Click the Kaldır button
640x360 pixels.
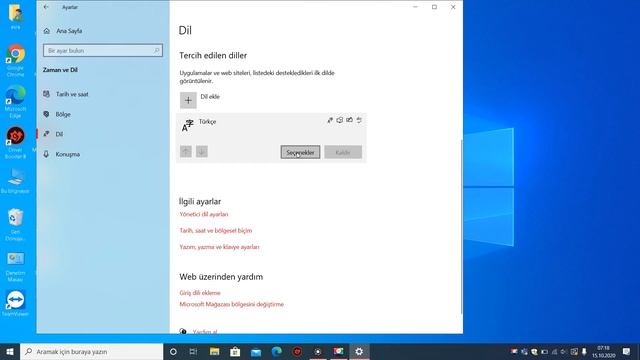[343, 152]
